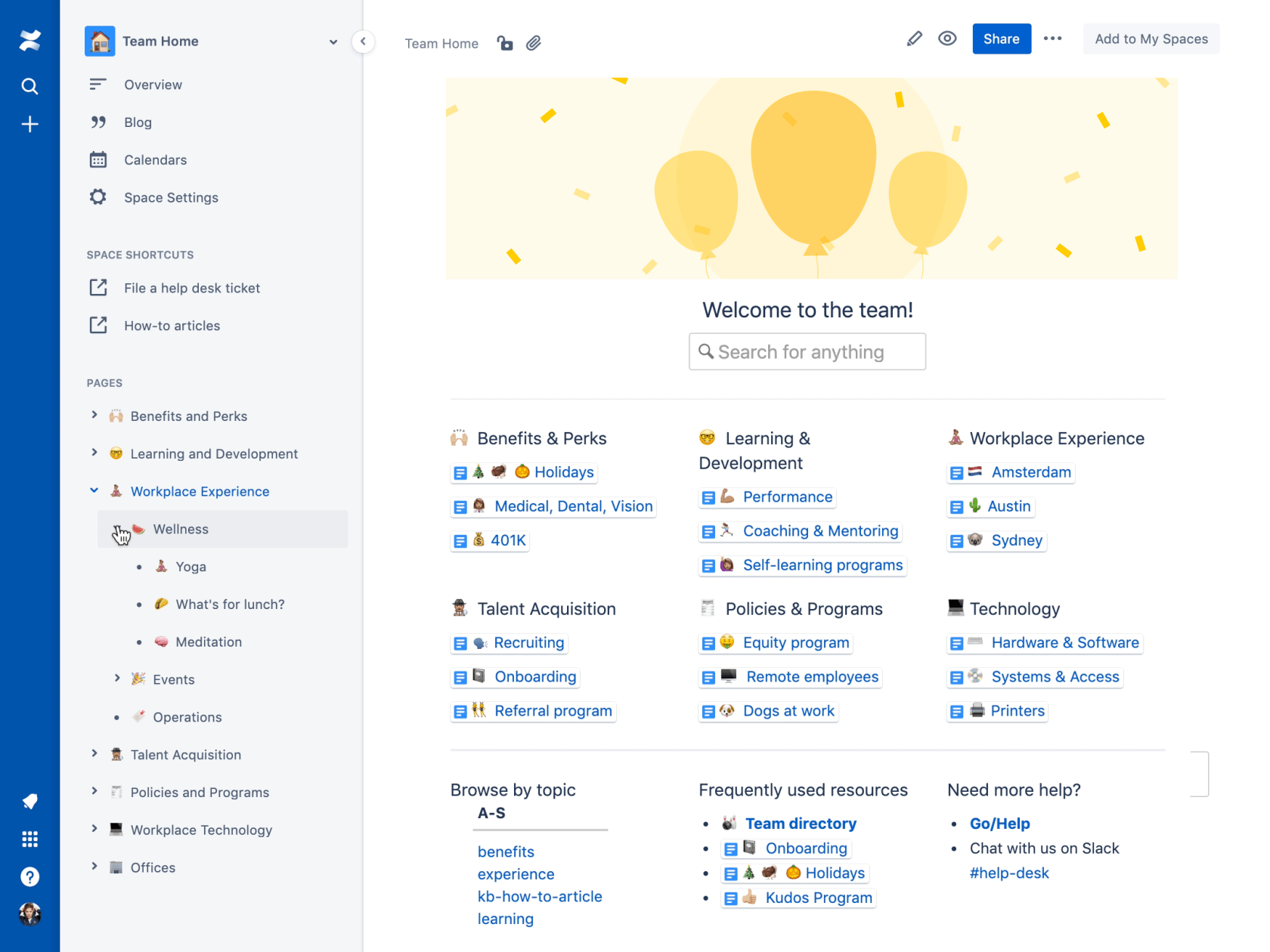Expand the Events page tree
This screenshot has width=1270, height=952.
click(116, 678)
